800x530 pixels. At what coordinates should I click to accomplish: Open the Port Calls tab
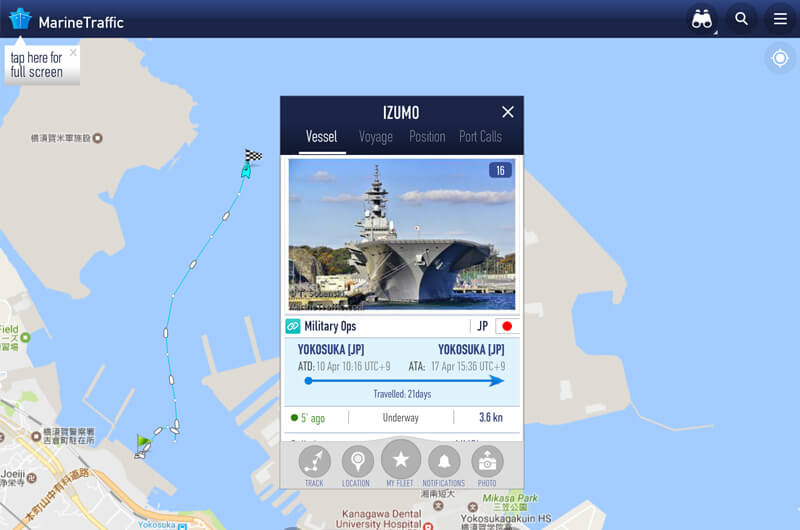pyautogui.click(x=480, y=137)
